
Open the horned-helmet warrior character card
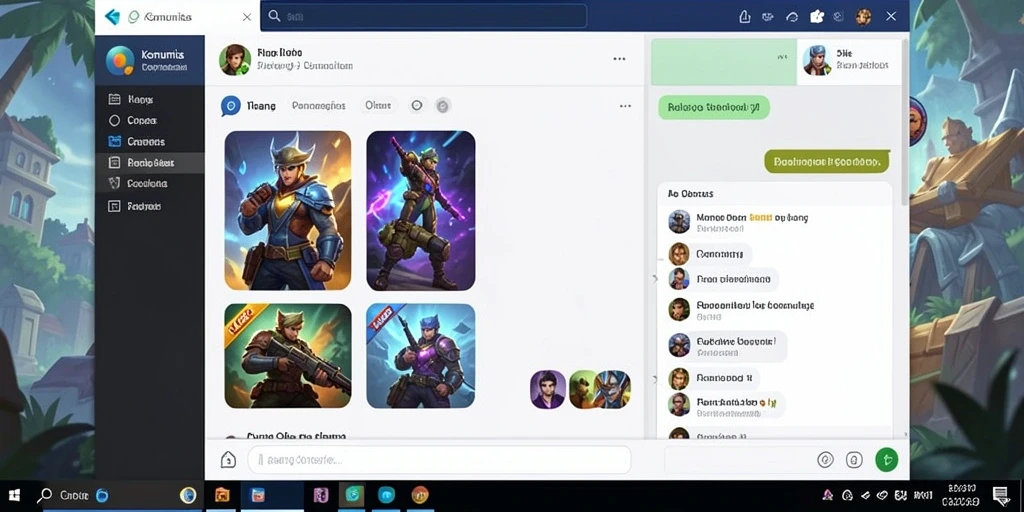tap(288, 210)
